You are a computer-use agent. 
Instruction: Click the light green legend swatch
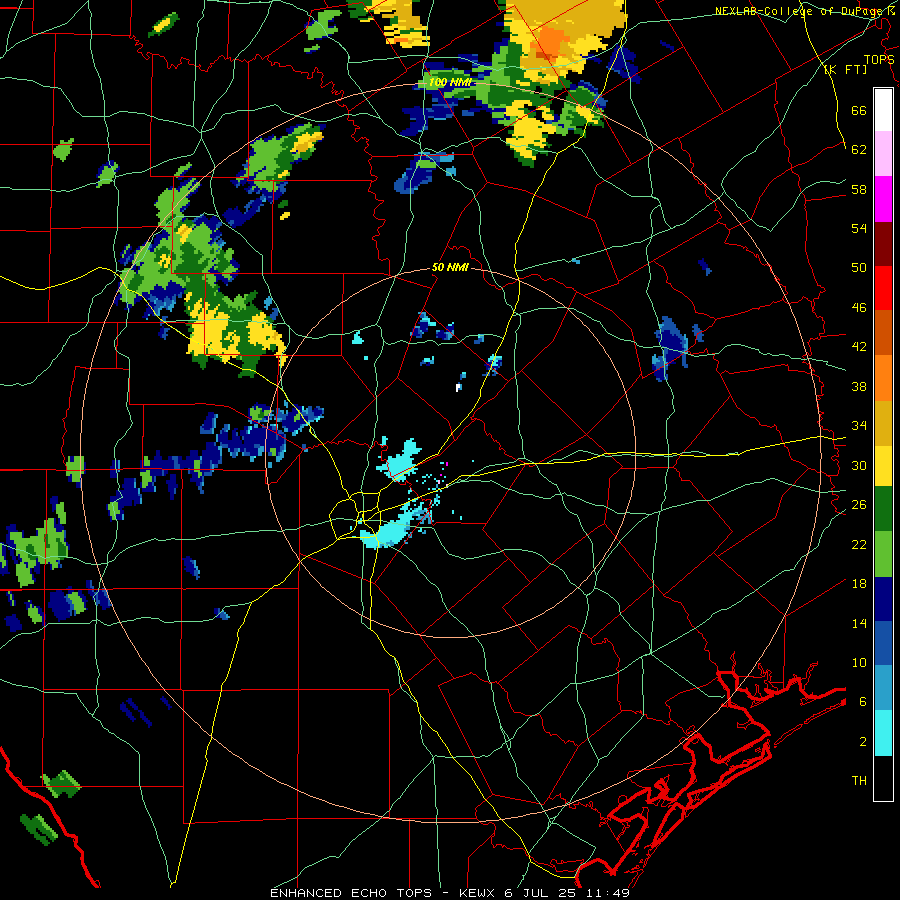tap(883, 554)
